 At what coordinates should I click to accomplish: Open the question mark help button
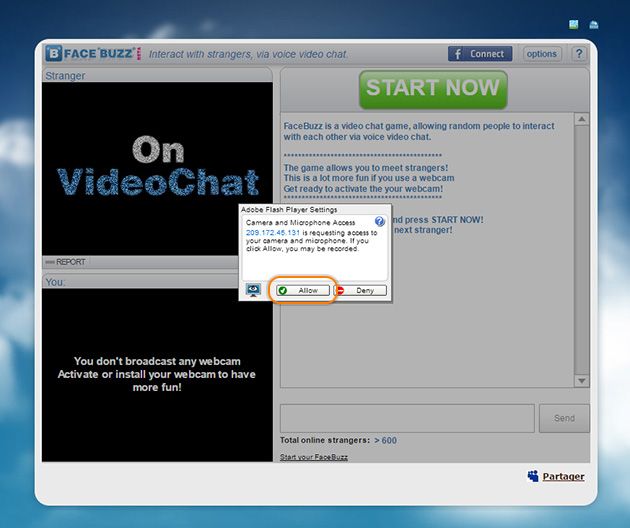579,54
